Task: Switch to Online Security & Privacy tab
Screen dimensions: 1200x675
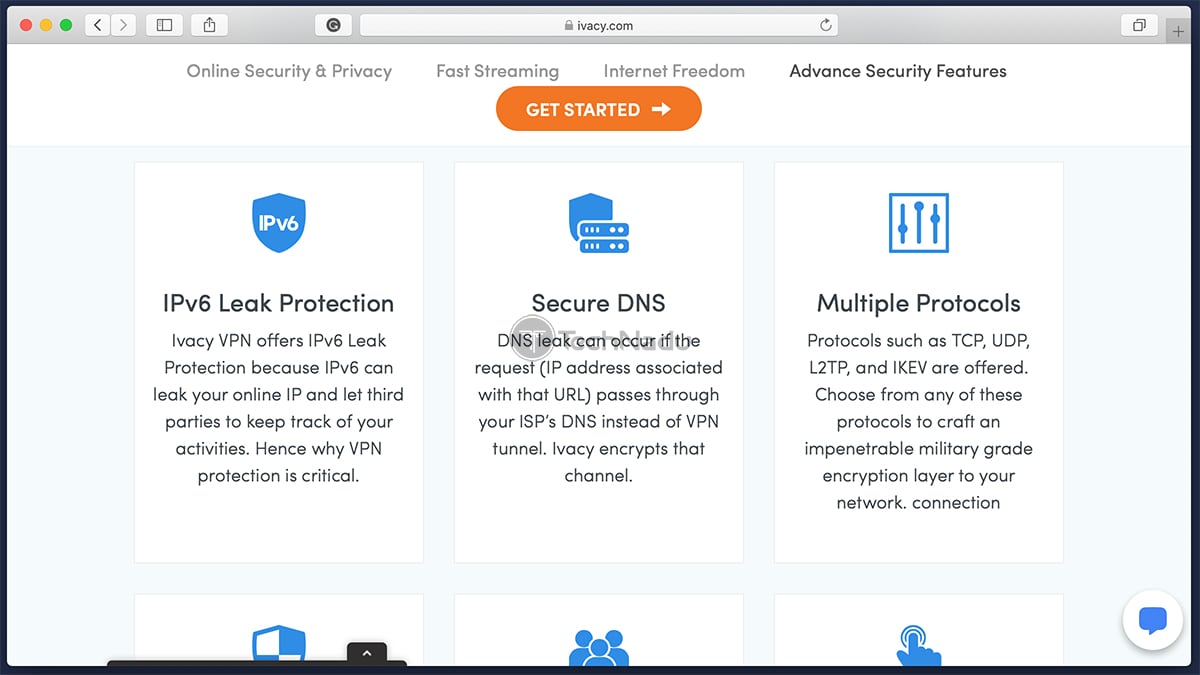Action: (x=289, y=71)
